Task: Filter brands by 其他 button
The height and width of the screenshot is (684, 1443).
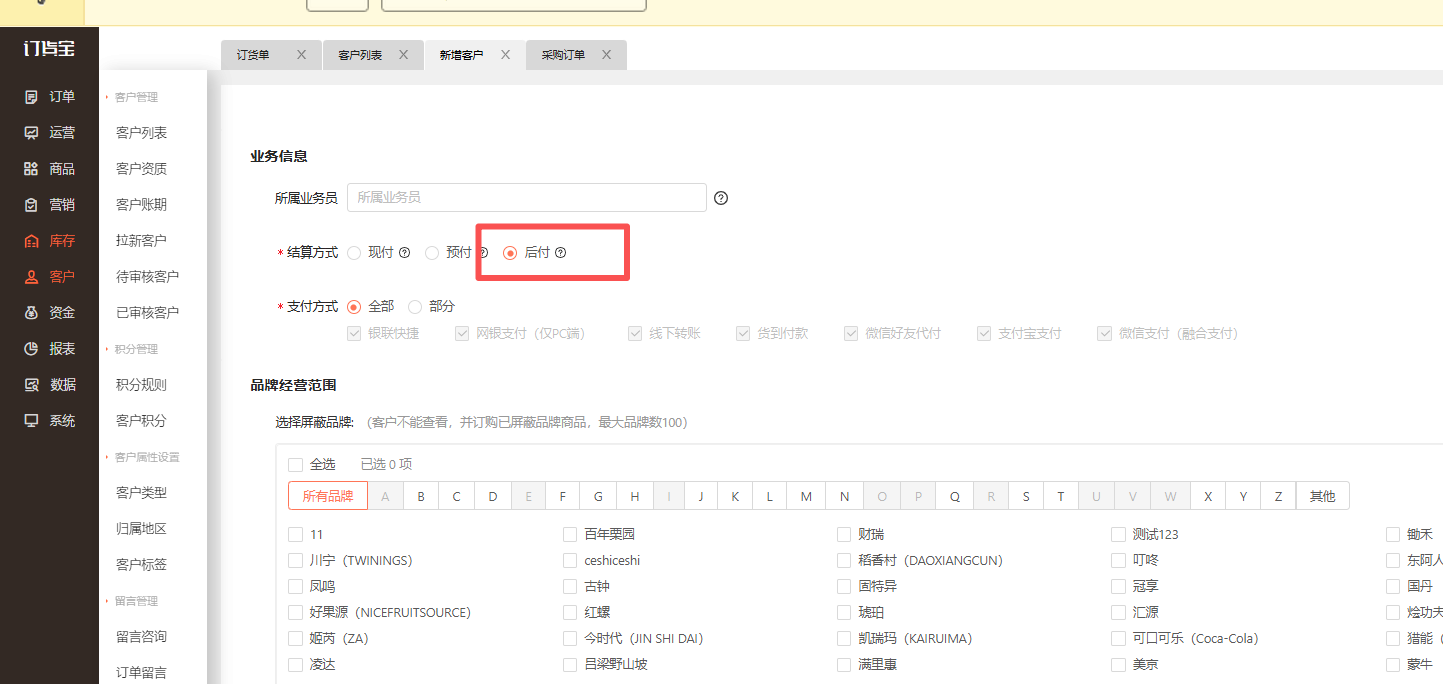Action: 1322,496
